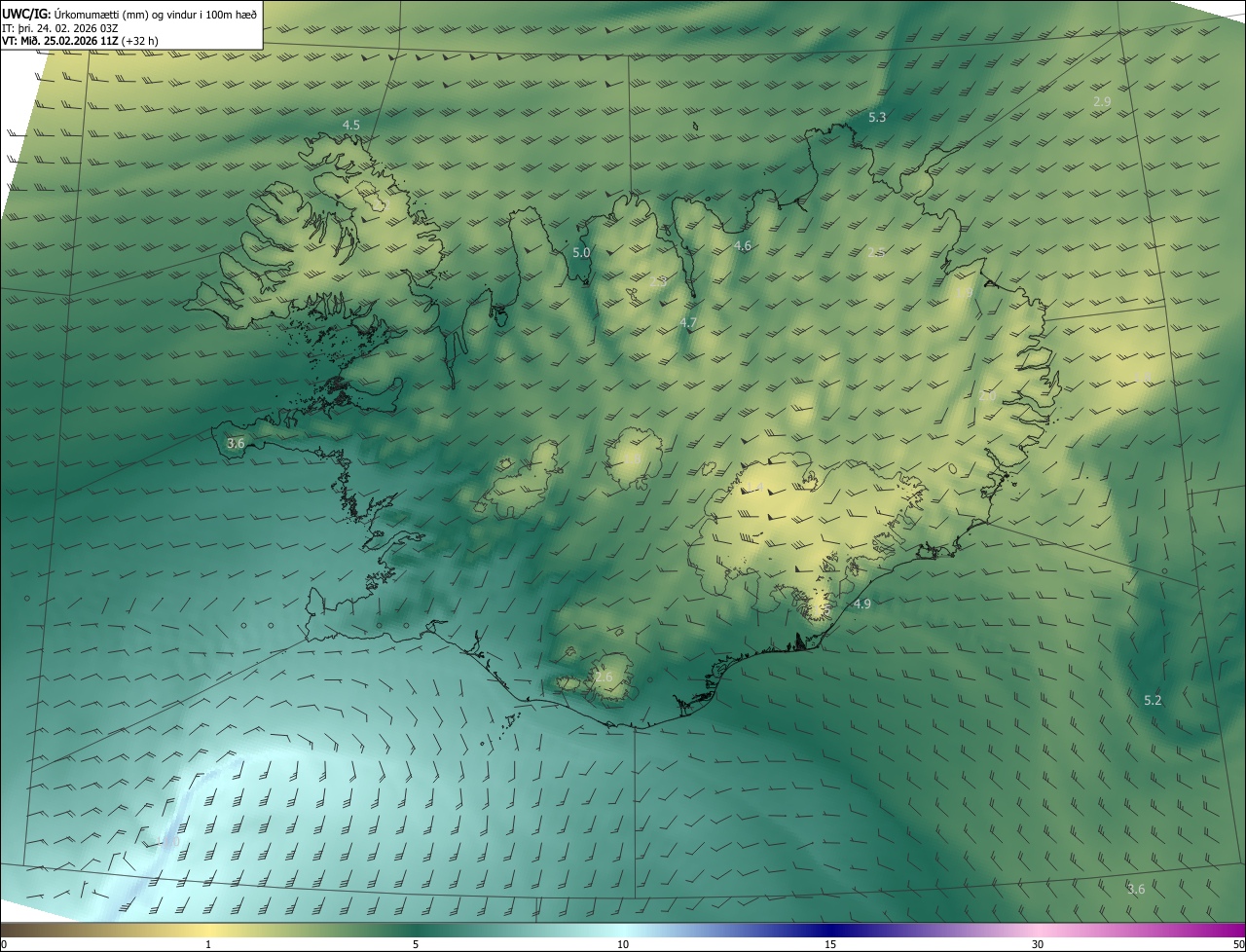Click the 2.9 value label on the map
1246x952 pixels.
pos(1102,101)
